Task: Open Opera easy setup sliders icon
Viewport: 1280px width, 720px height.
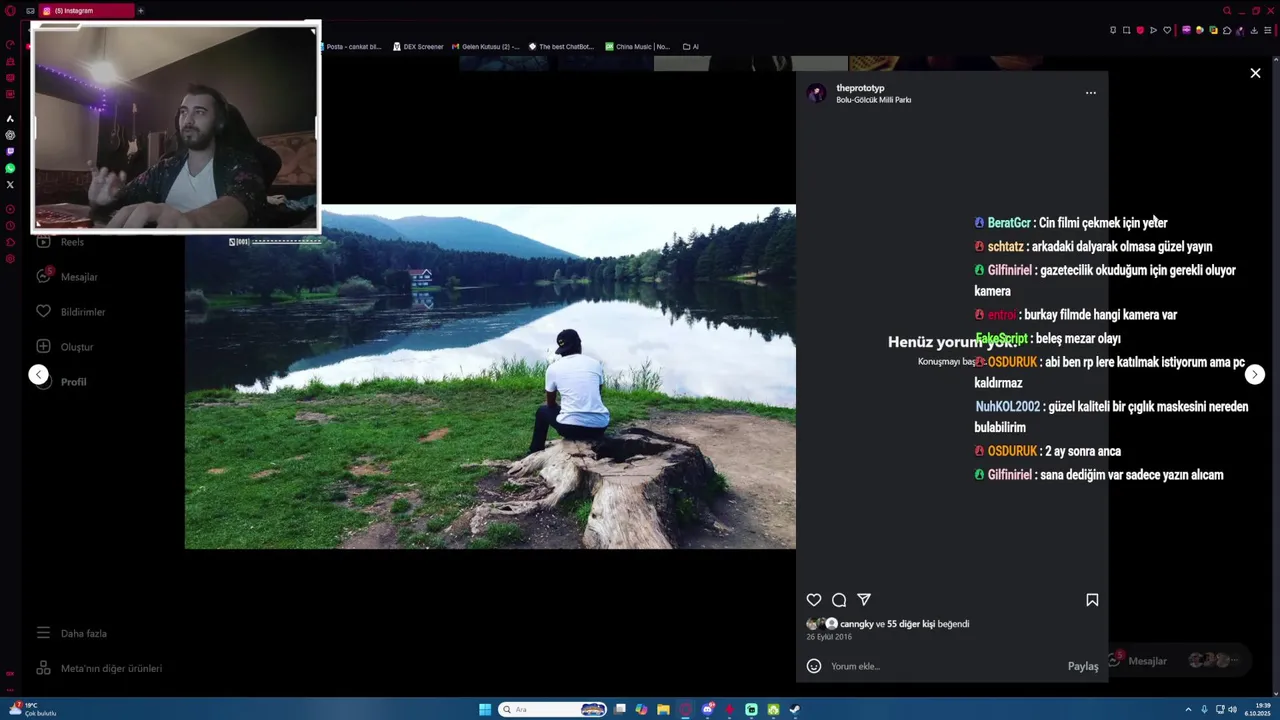Action: click(1268, 30)
